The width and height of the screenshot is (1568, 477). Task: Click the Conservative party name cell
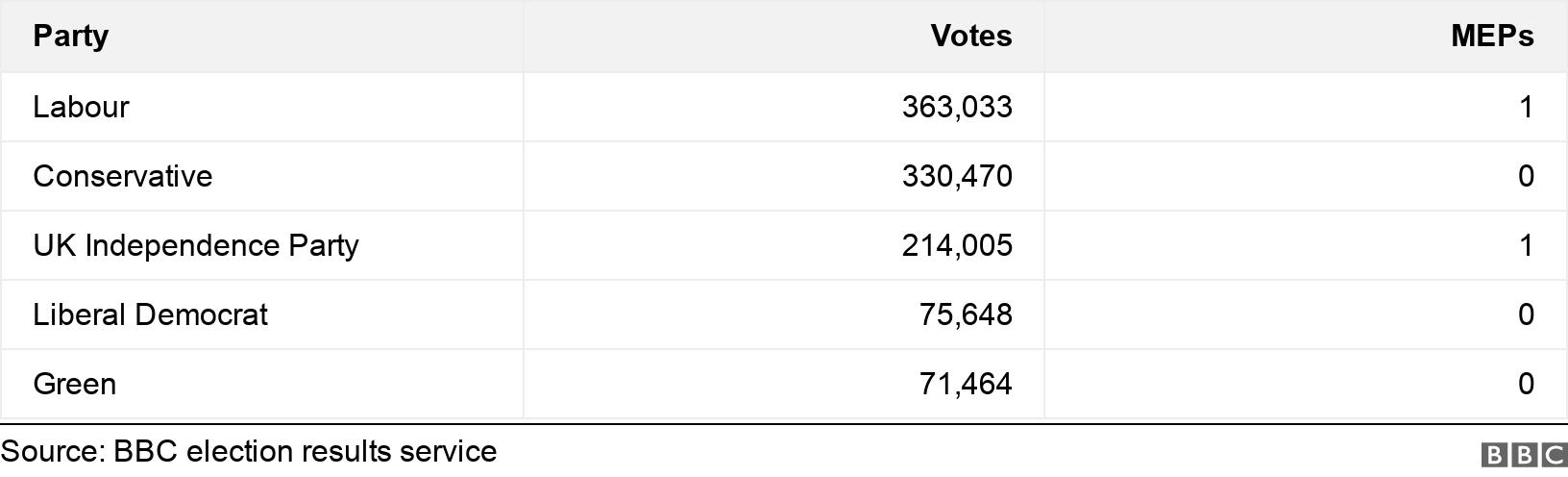click(123, 176)
